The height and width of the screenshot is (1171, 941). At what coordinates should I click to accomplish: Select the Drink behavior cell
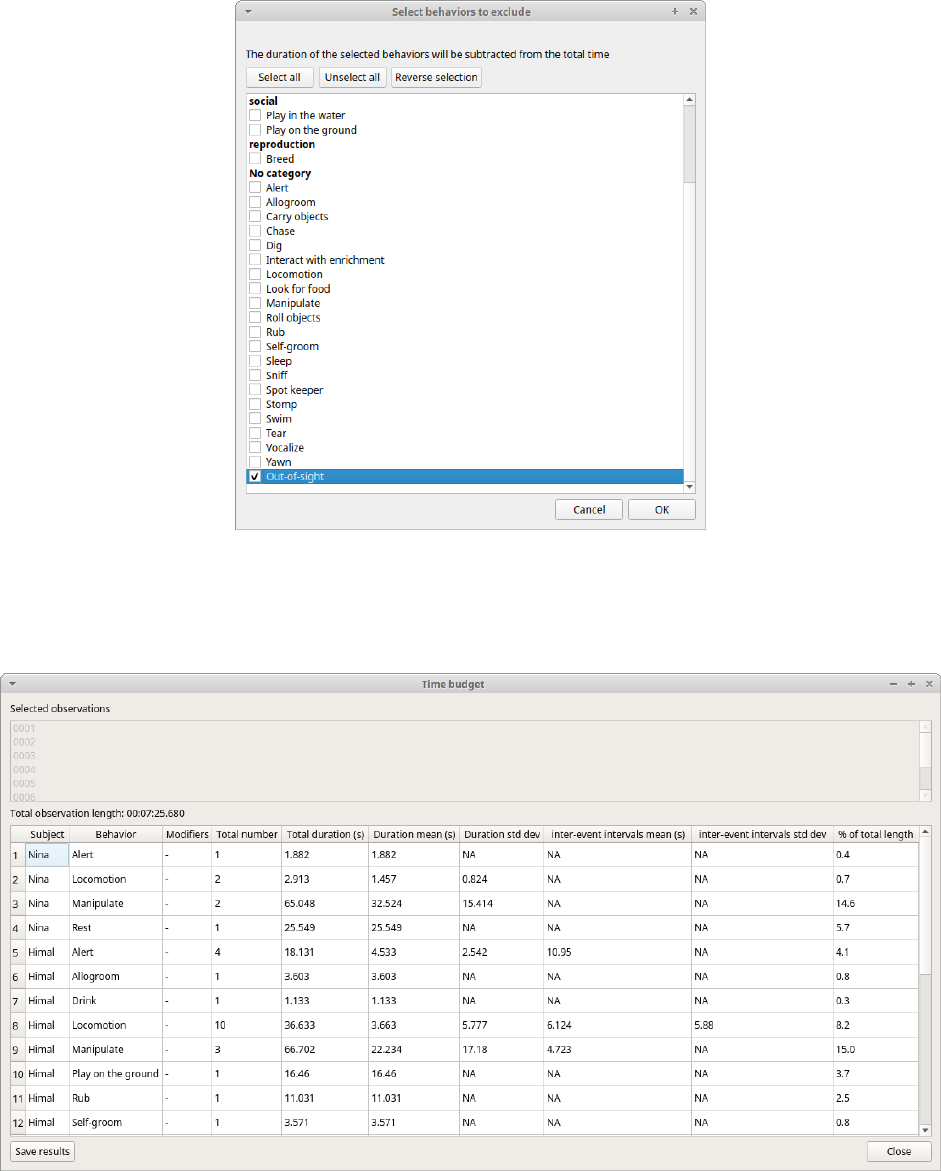[116, 1001]
